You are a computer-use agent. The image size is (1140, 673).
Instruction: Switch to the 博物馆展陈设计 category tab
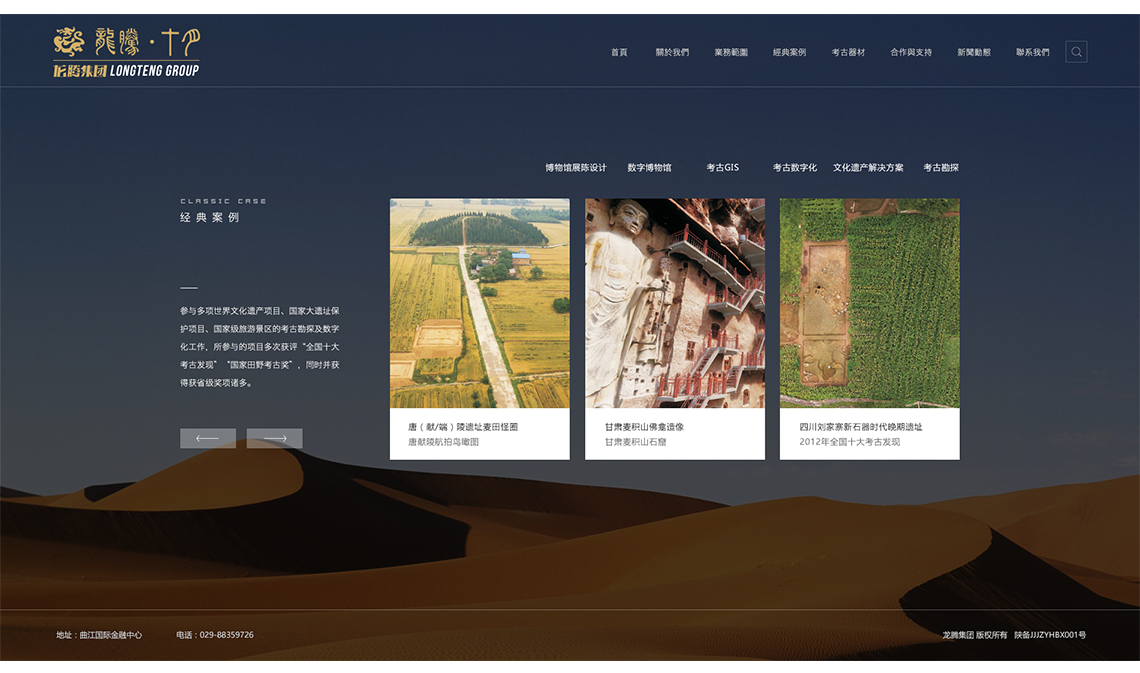pos(576,168)
